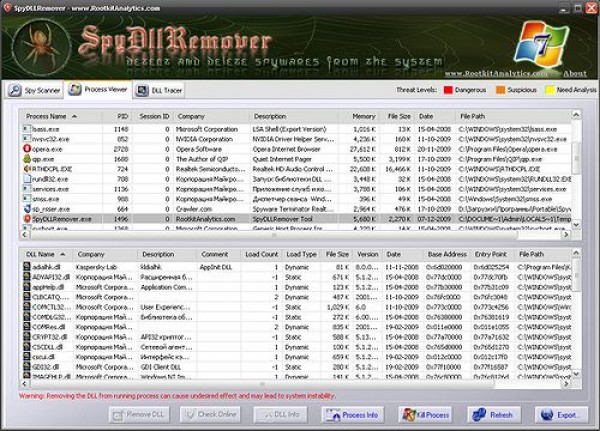The height and width of the screenshot is (431, 600).
Task: Click the Remove DLL button
Action: 139,415
